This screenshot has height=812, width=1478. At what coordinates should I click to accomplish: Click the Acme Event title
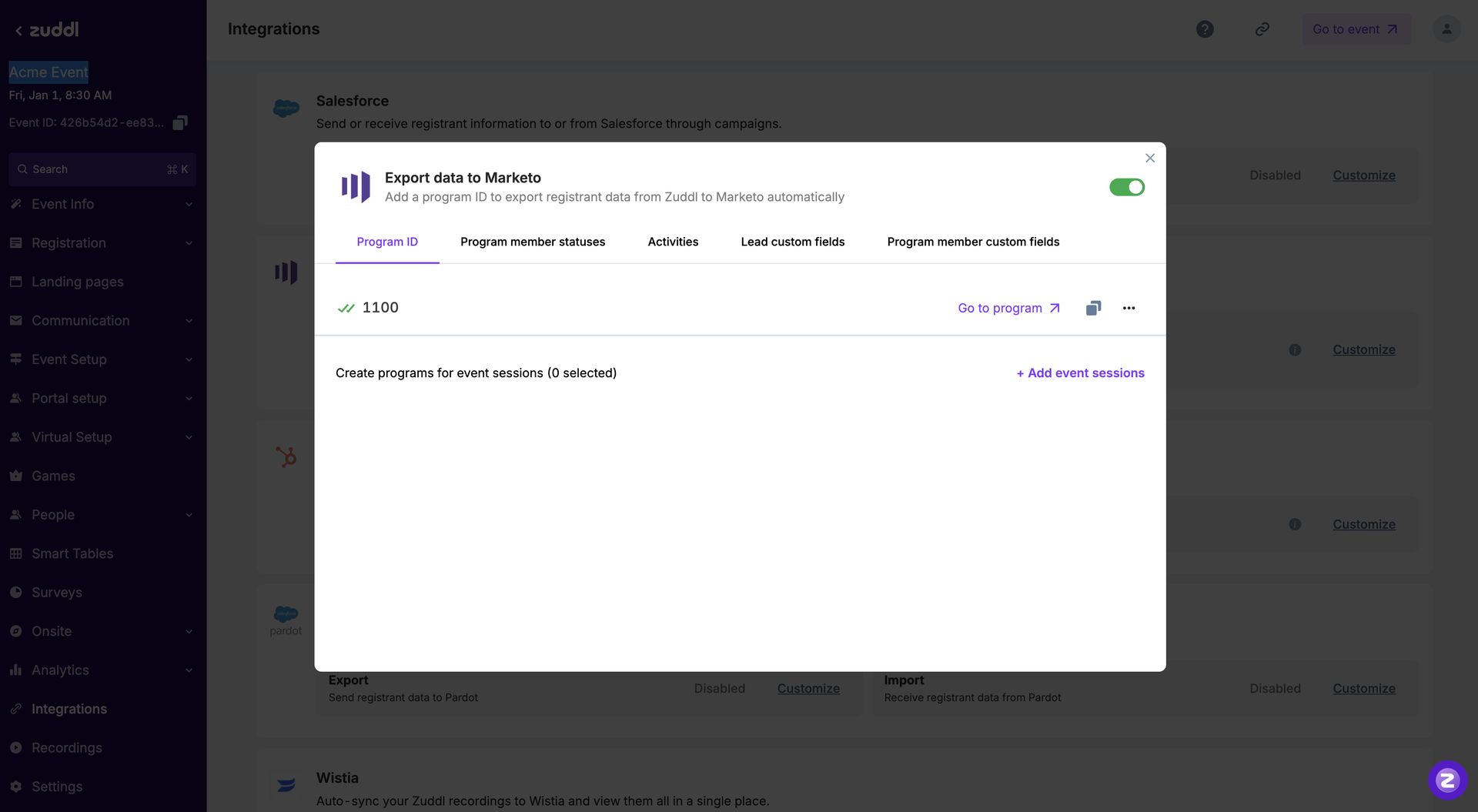click(48, 72)
